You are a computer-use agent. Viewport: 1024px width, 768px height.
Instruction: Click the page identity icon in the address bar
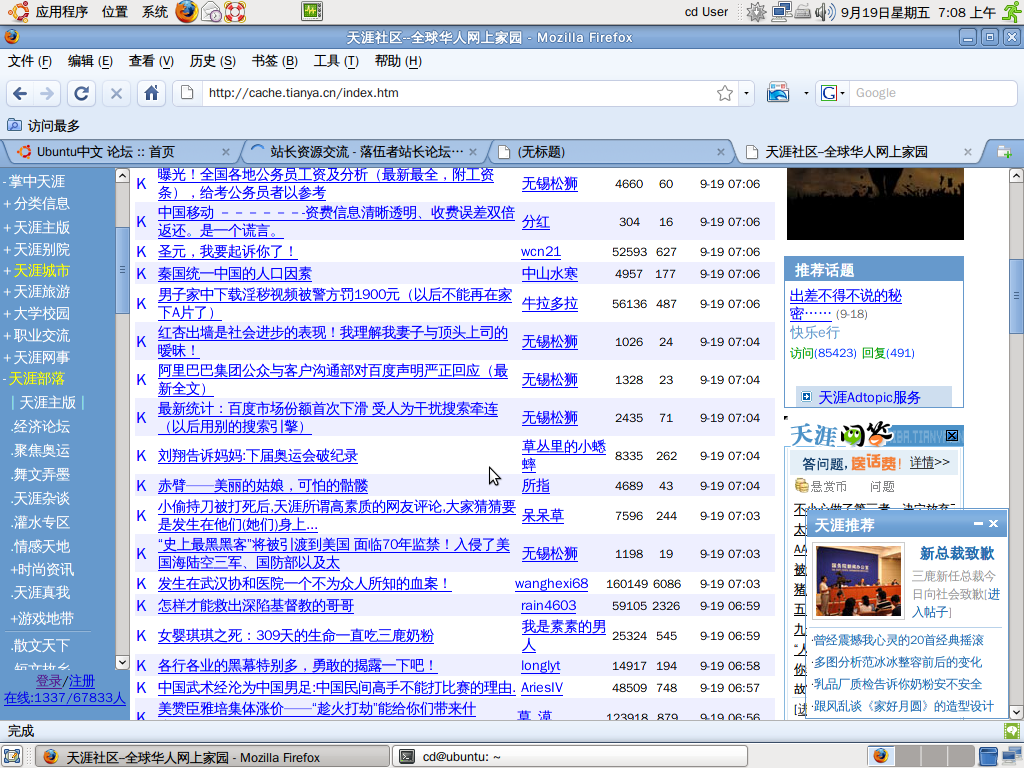click(187, 93)
